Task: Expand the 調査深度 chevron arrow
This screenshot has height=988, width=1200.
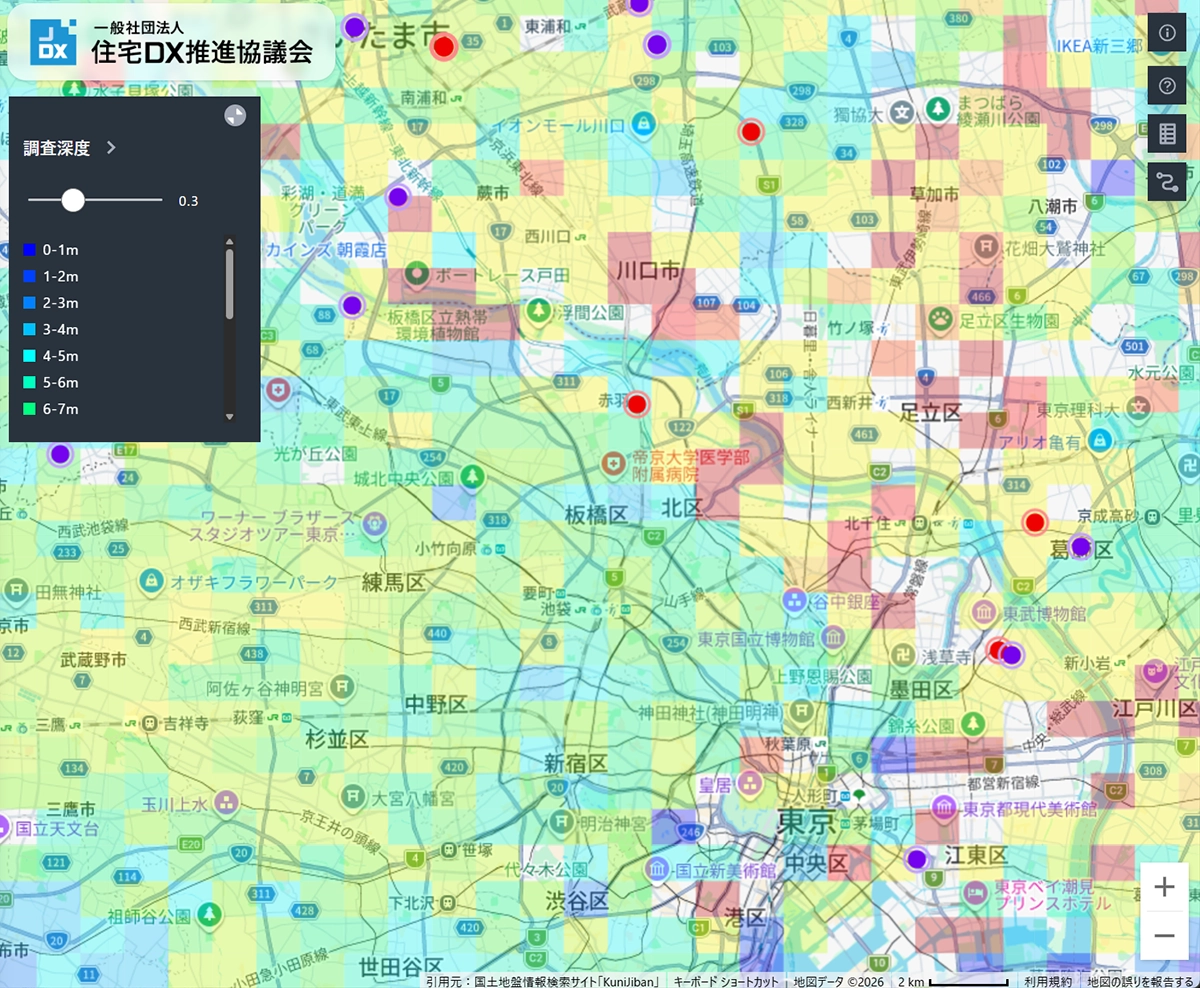Action: pos(111,148)
